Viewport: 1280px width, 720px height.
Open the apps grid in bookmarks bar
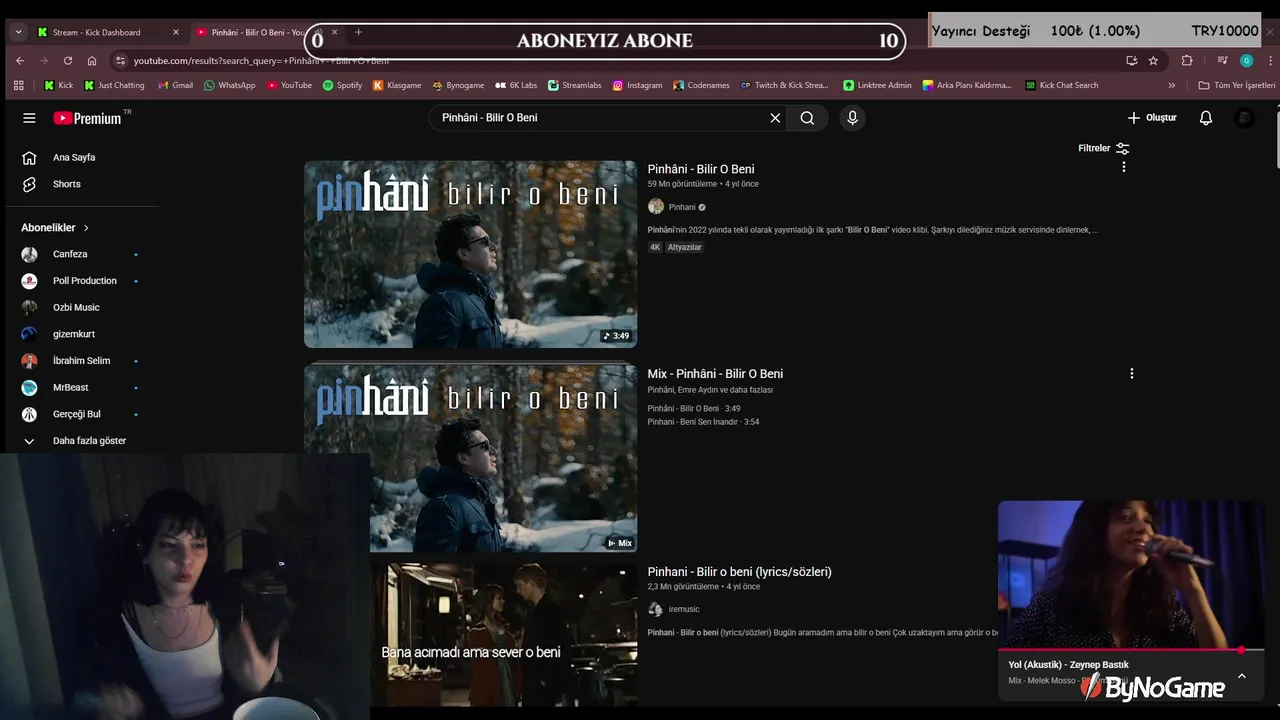click(18, 85)
